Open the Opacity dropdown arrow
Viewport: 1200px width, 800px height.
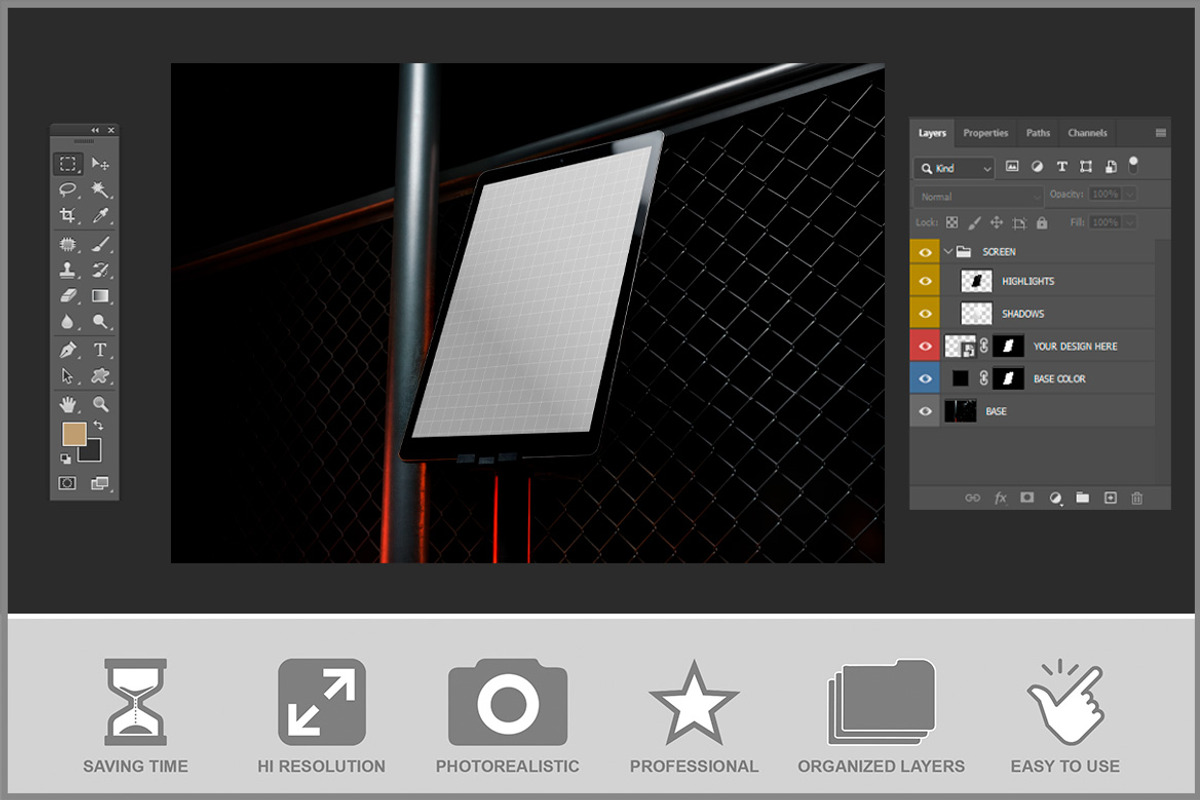(1130, 194)
